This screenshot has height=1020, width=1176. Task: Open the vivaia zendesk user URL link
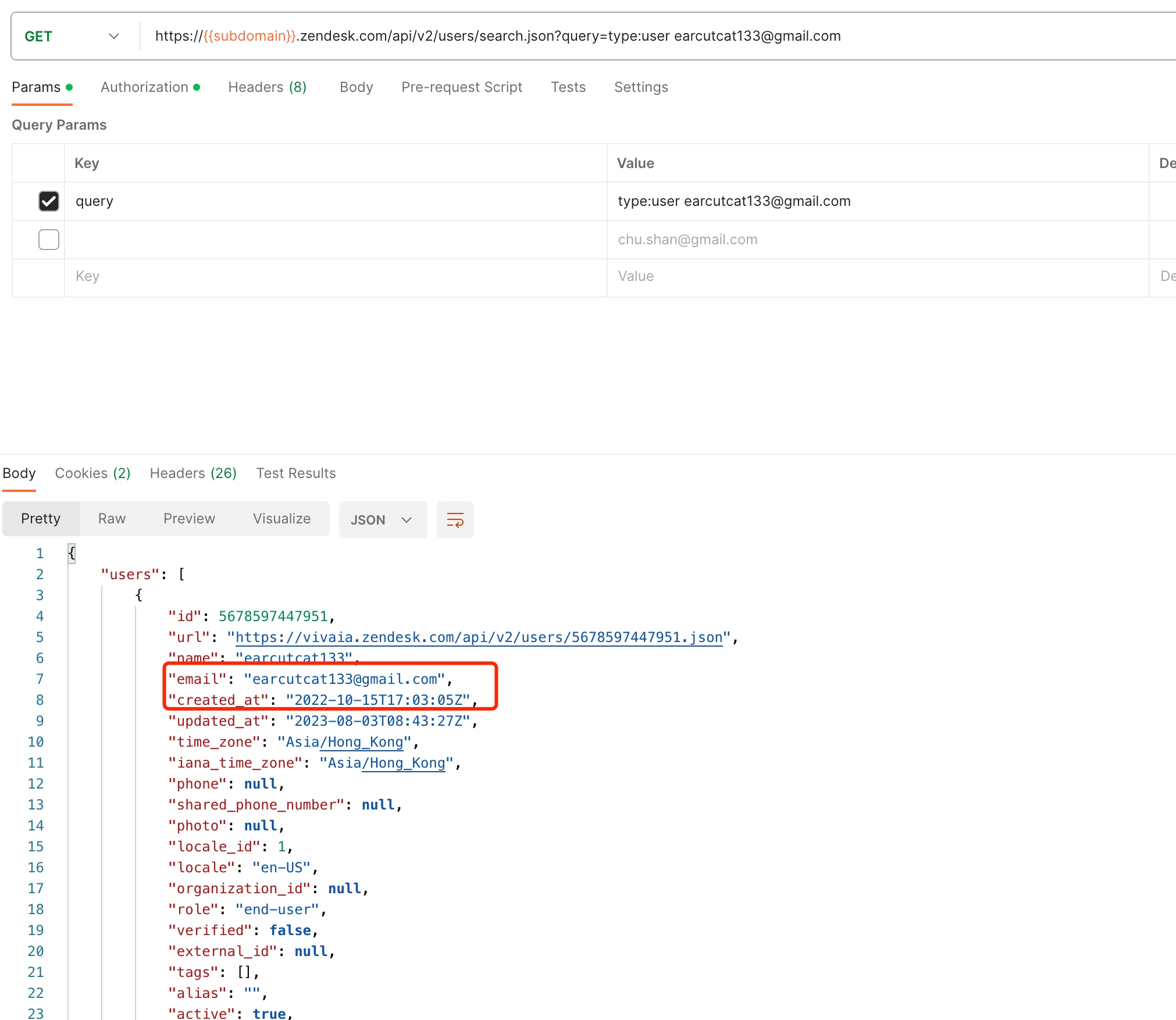point(479,637)
